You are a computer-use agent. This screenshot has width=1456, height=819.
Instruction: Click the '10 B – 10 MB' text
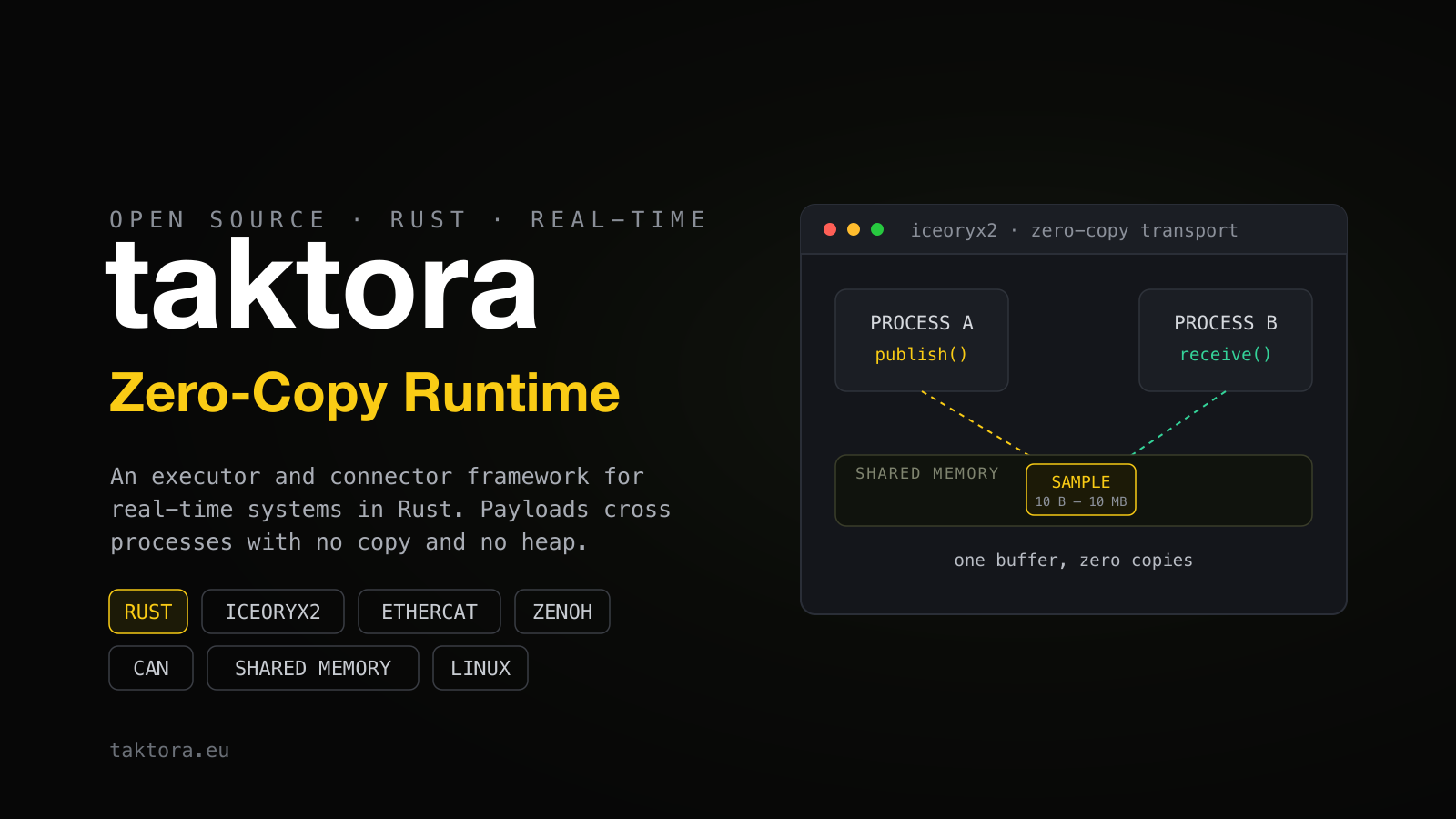[x=1081, y=501]
